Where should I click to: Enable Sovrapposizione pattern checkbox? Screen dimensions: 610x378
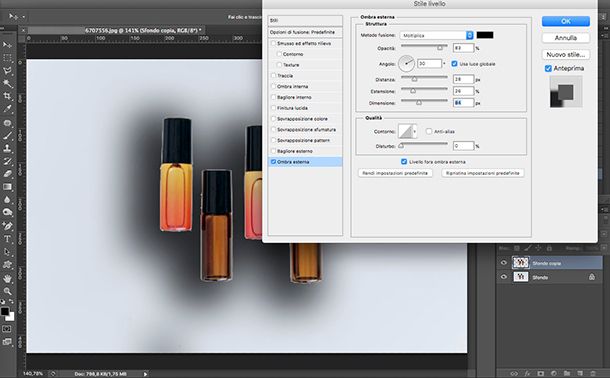[273, 140]
